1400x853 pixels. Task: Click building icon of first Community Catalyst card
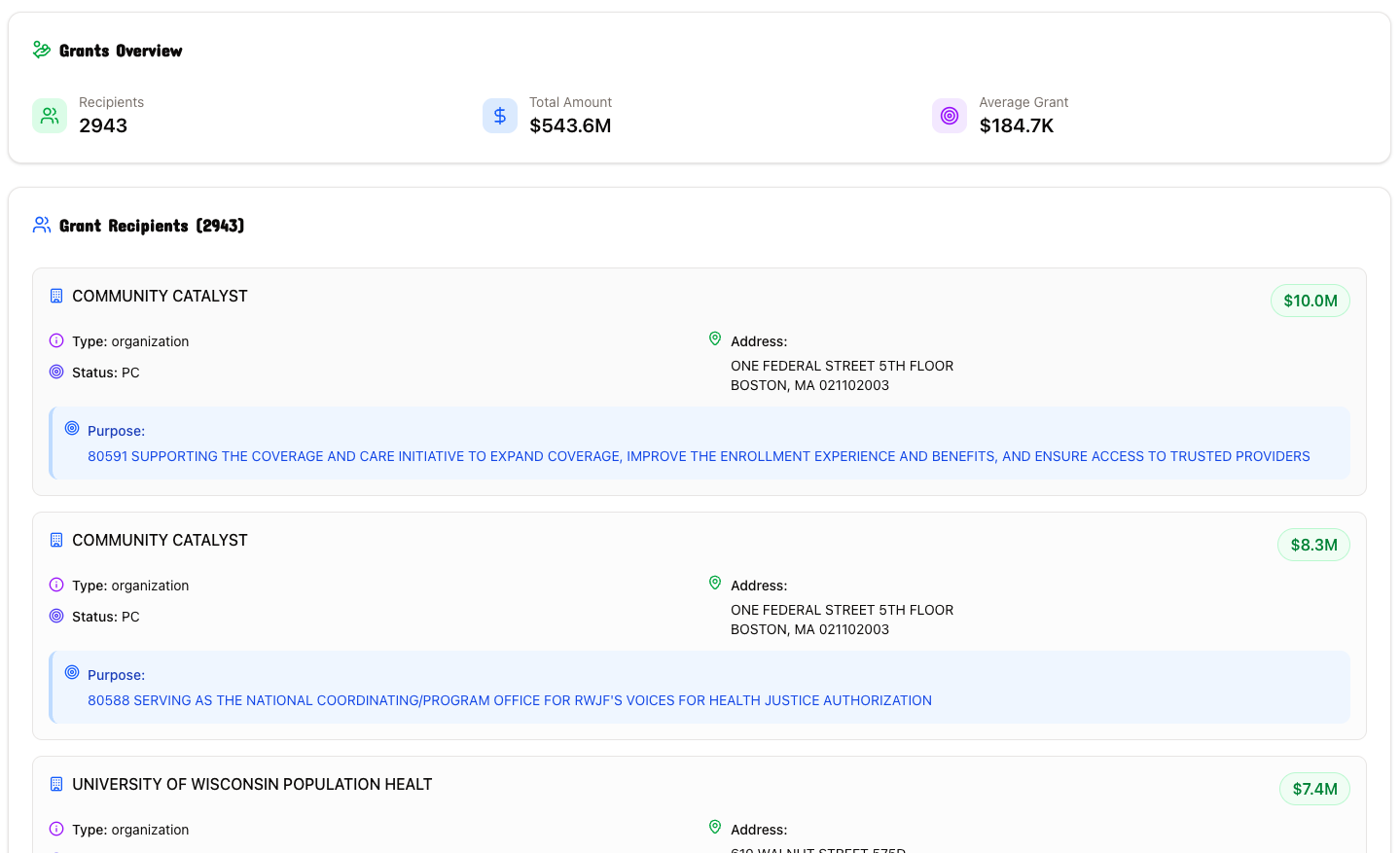coord(56,296)
